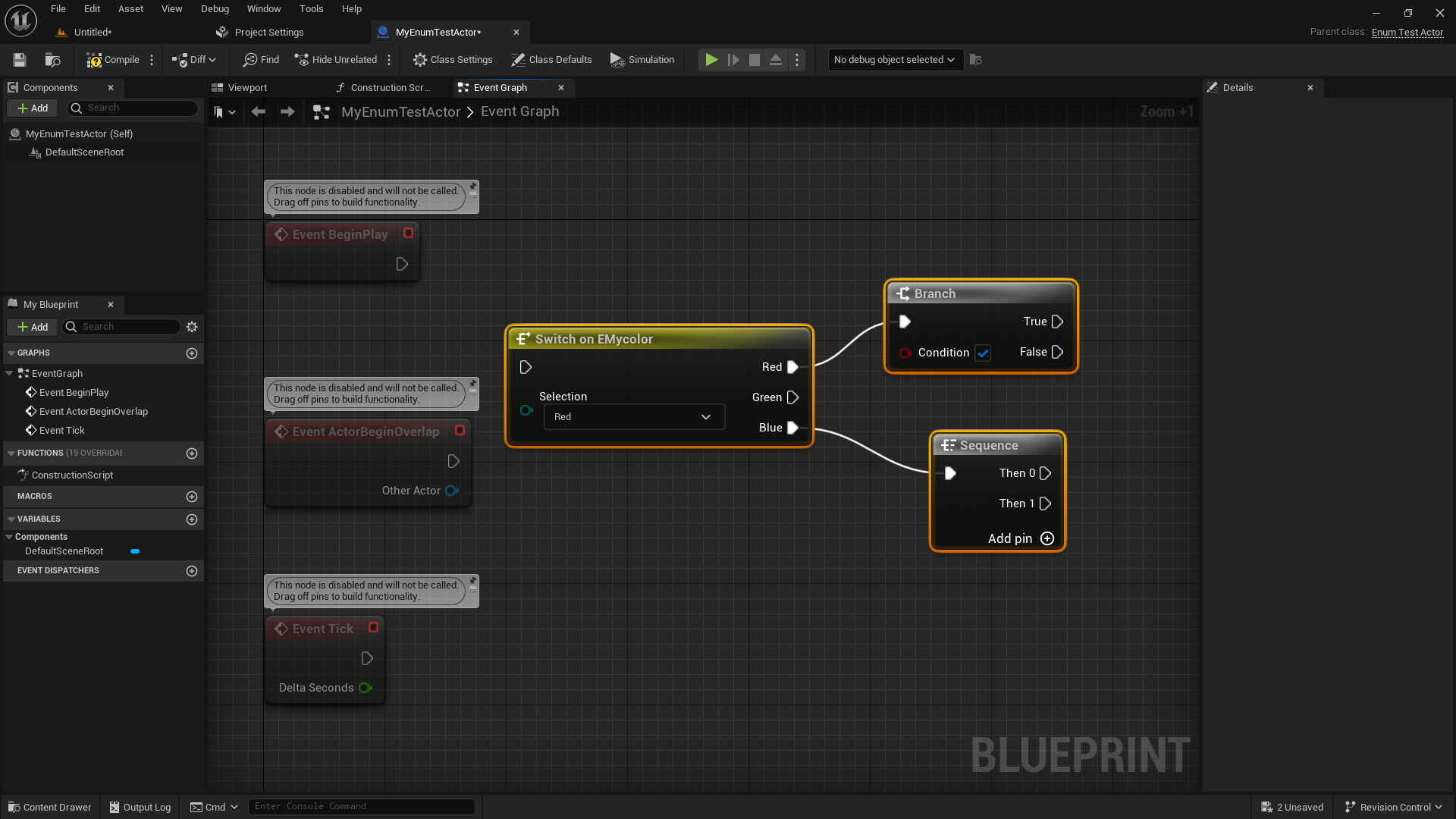Click the graph back navigation arrow
Screen dimensions: 1456x819
(258, 112)
